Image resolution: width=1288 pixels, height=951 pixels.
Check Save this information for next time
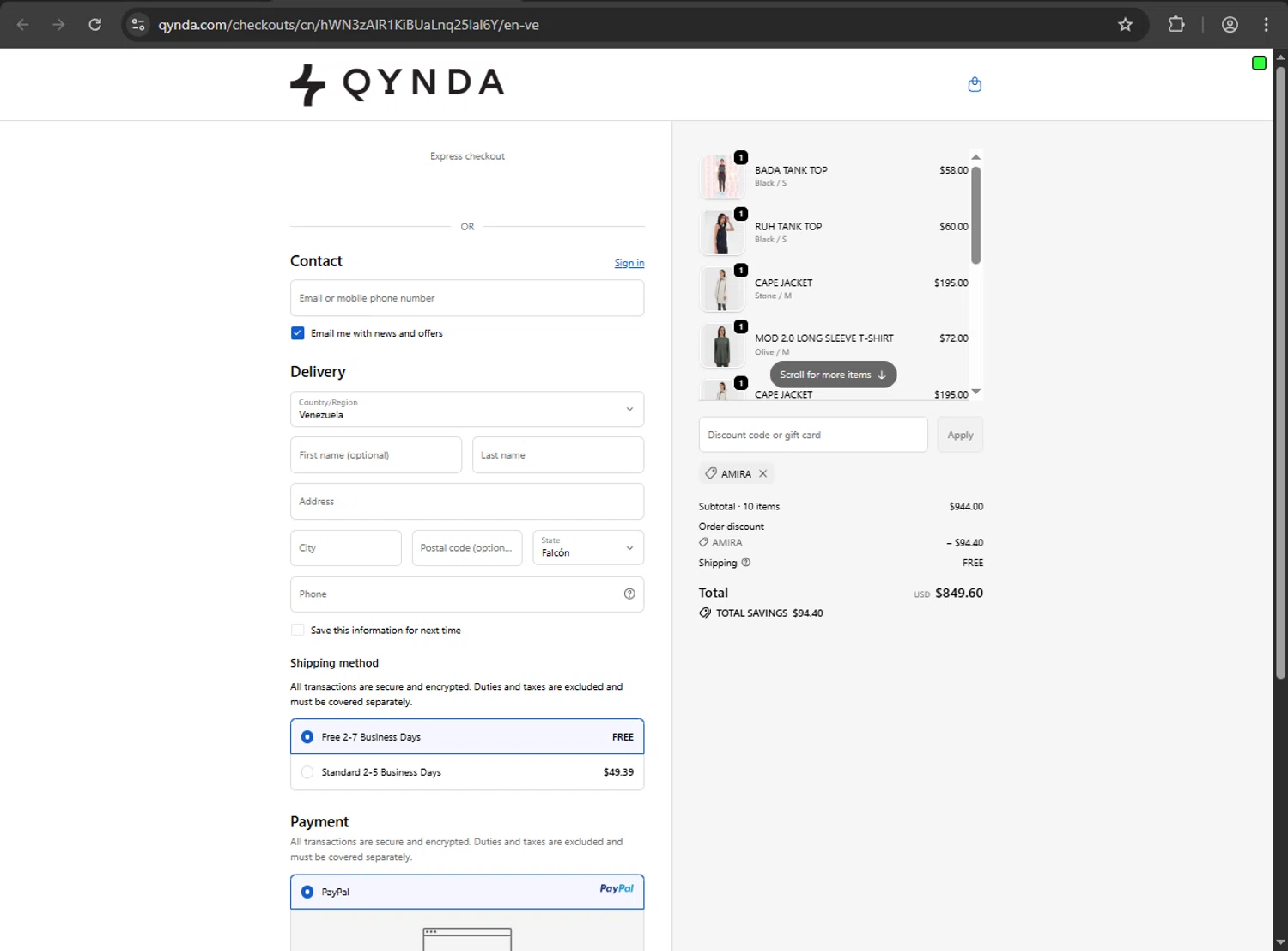coord(297,630)
